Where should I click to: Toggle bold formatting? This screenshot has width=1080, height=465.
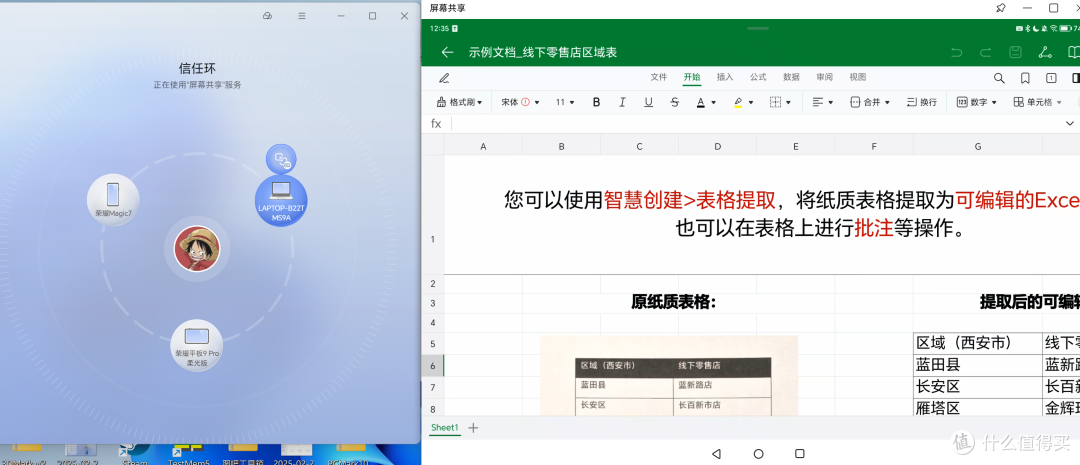[x=596, y=102]
